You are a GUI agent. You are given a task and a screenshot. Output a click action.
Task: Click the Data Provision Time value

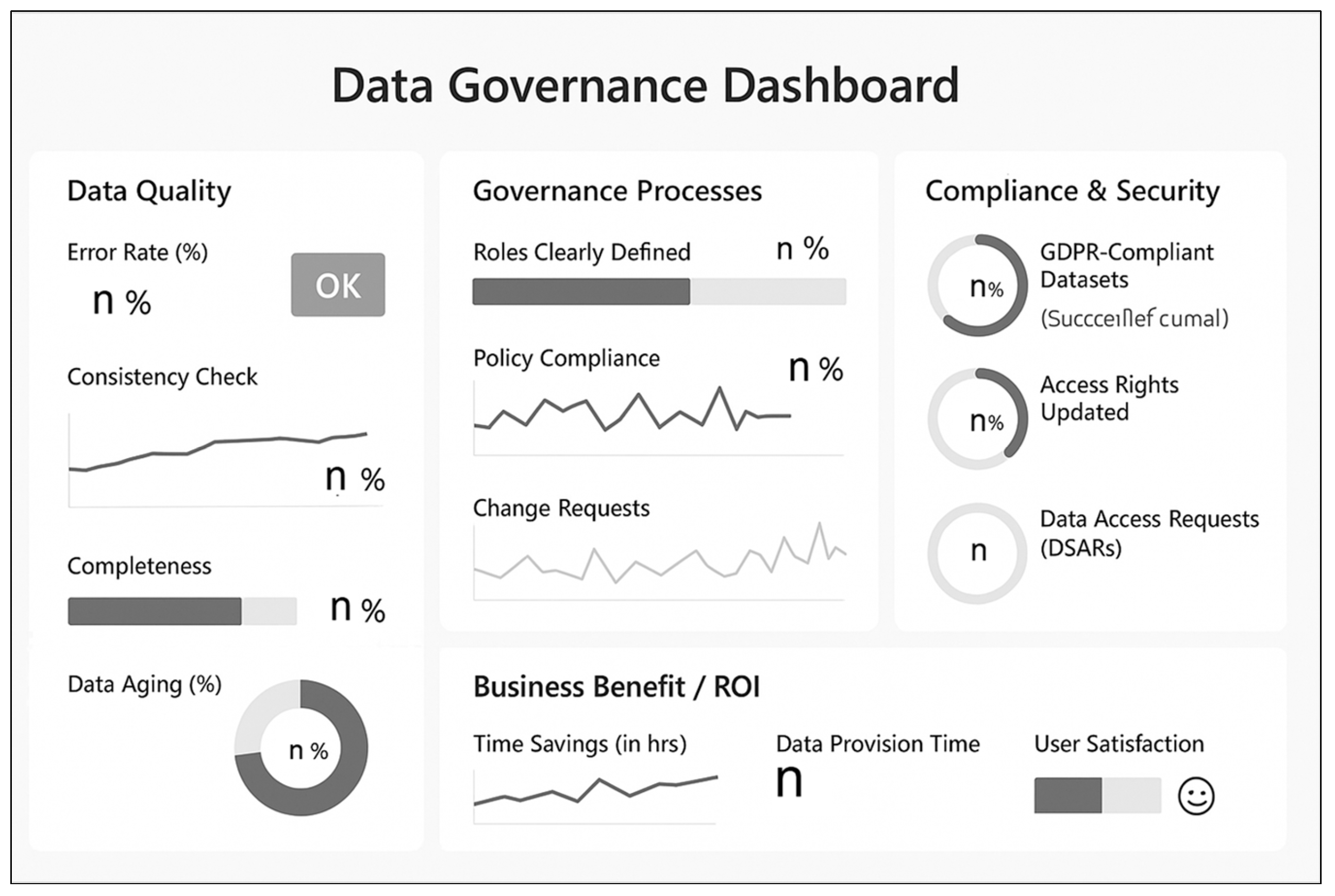coord(789,781)
